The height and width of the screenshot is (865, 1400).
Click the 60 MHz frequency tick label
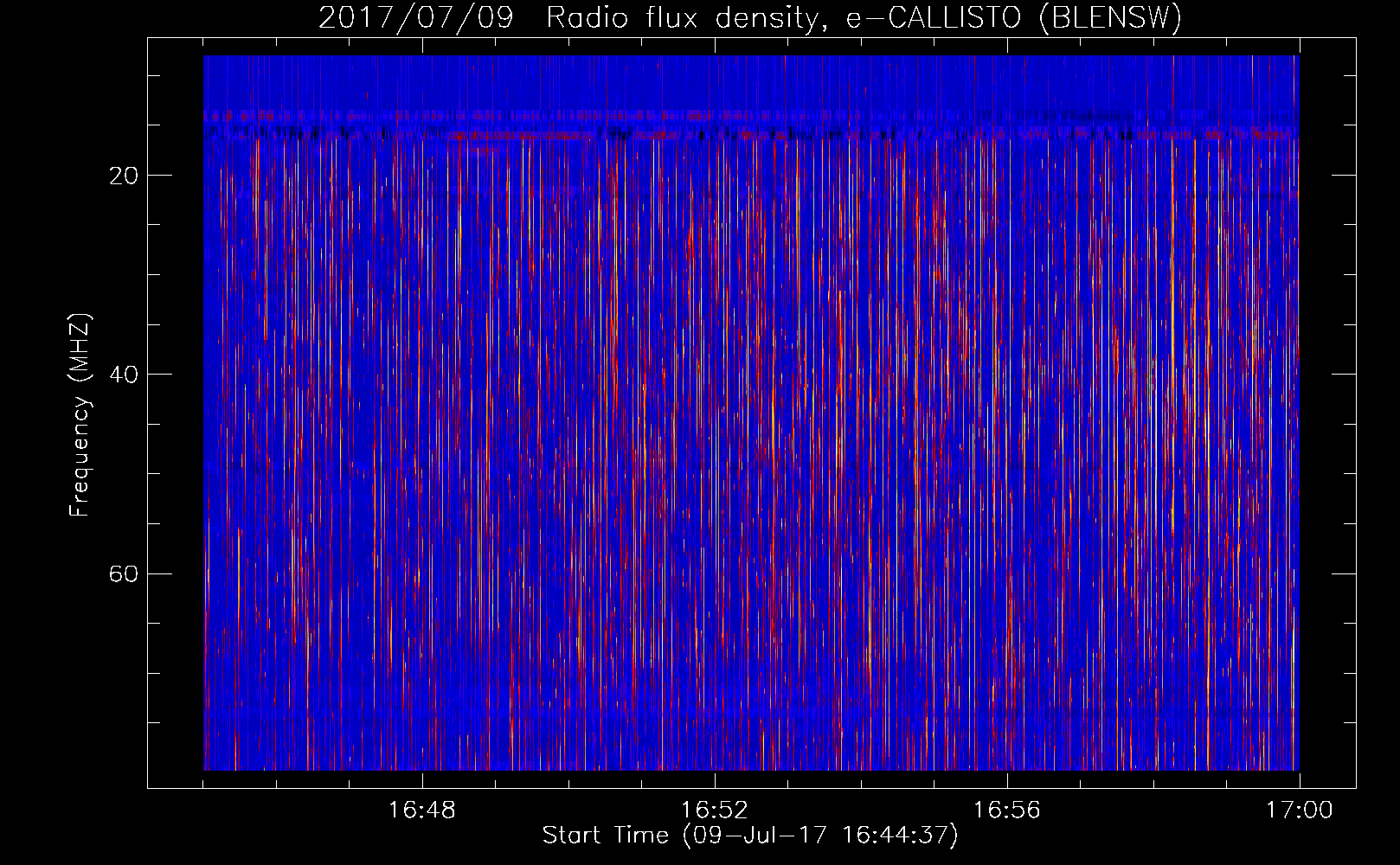click(124, 573)
